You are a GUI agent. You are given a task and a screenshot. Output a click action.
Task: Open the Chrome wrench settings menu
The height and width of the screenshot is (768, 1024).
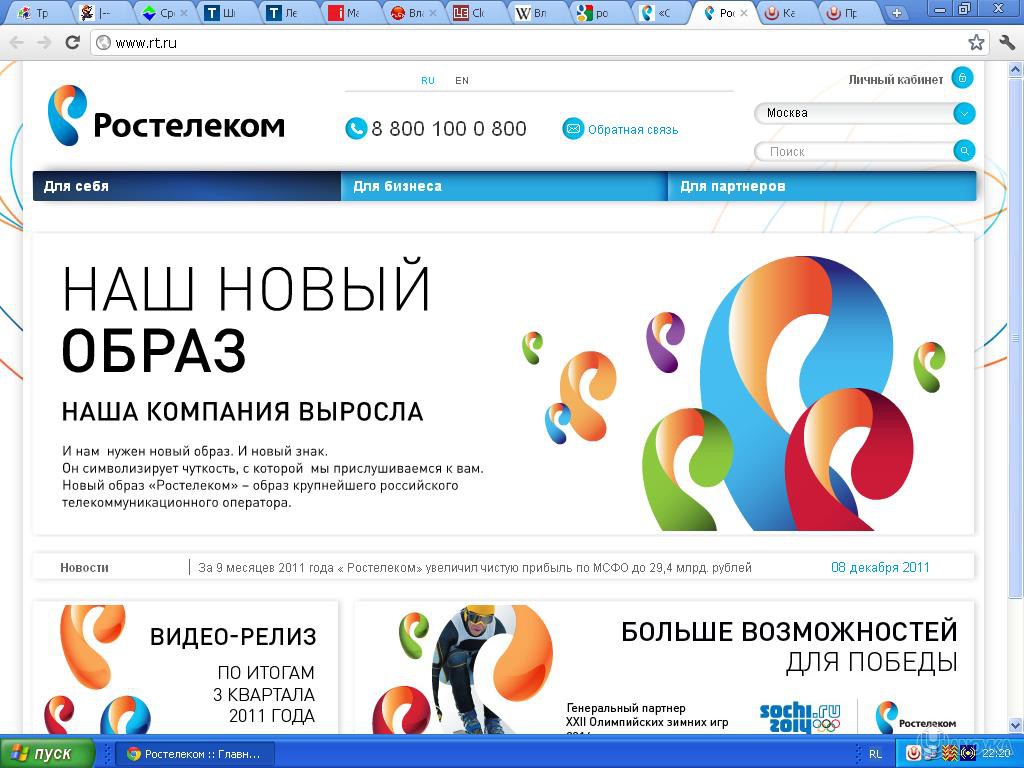click(x=1006, y=43)
